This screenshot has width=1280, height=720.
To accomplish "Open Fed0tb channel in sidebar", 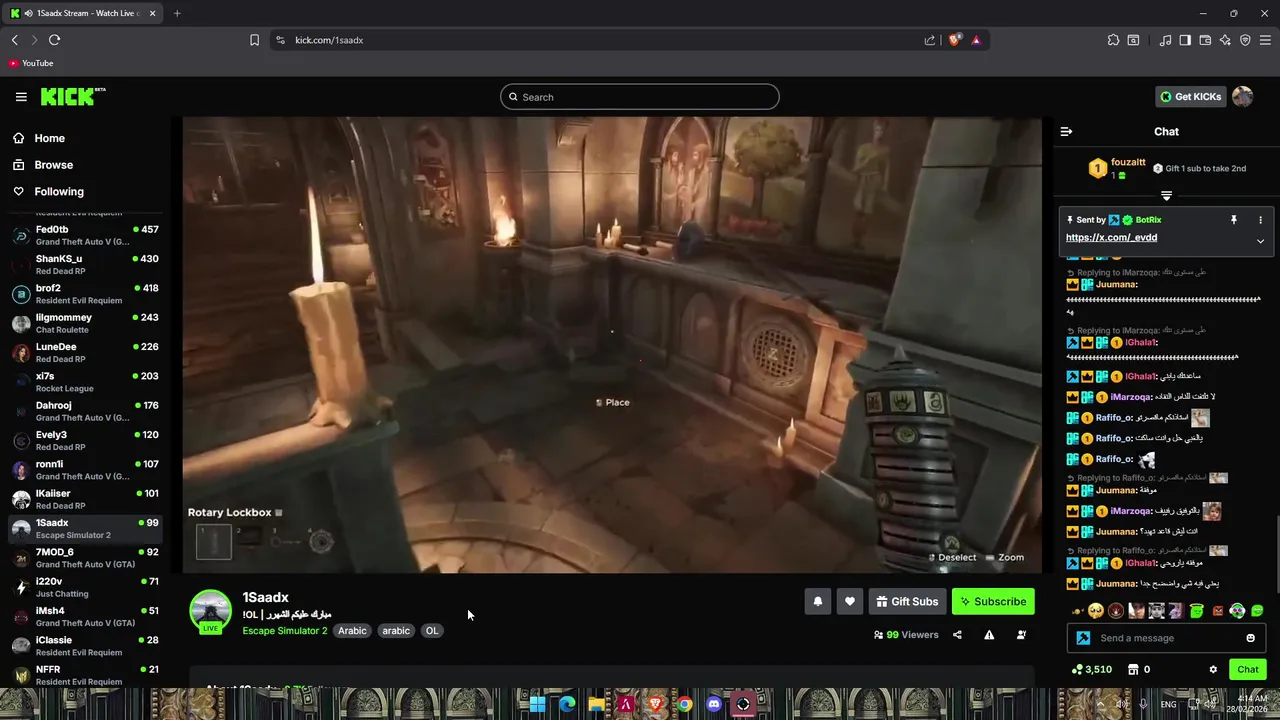I will point(85,235).
